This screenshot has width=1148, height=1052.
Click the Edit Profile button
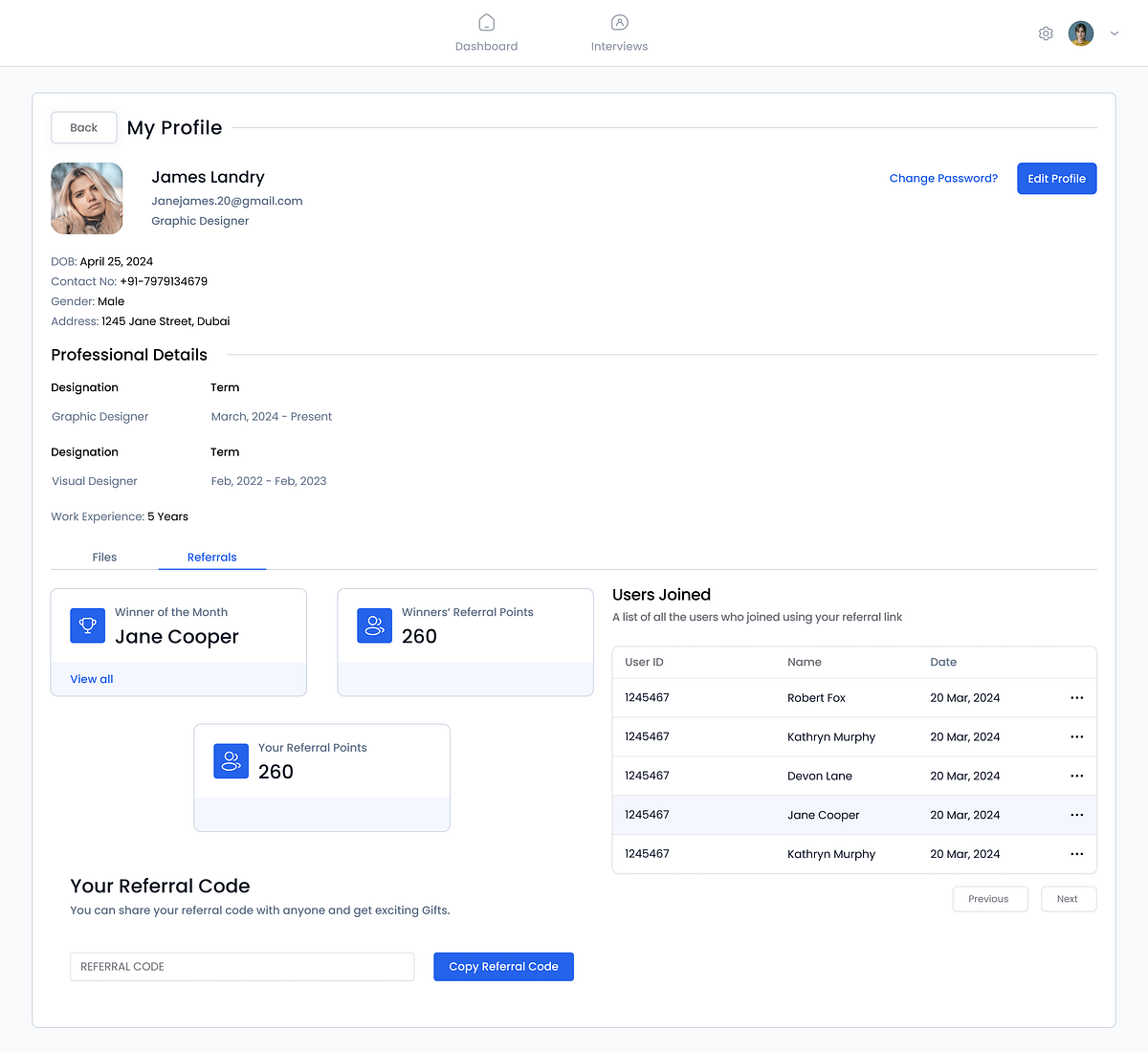(1056, 178)
